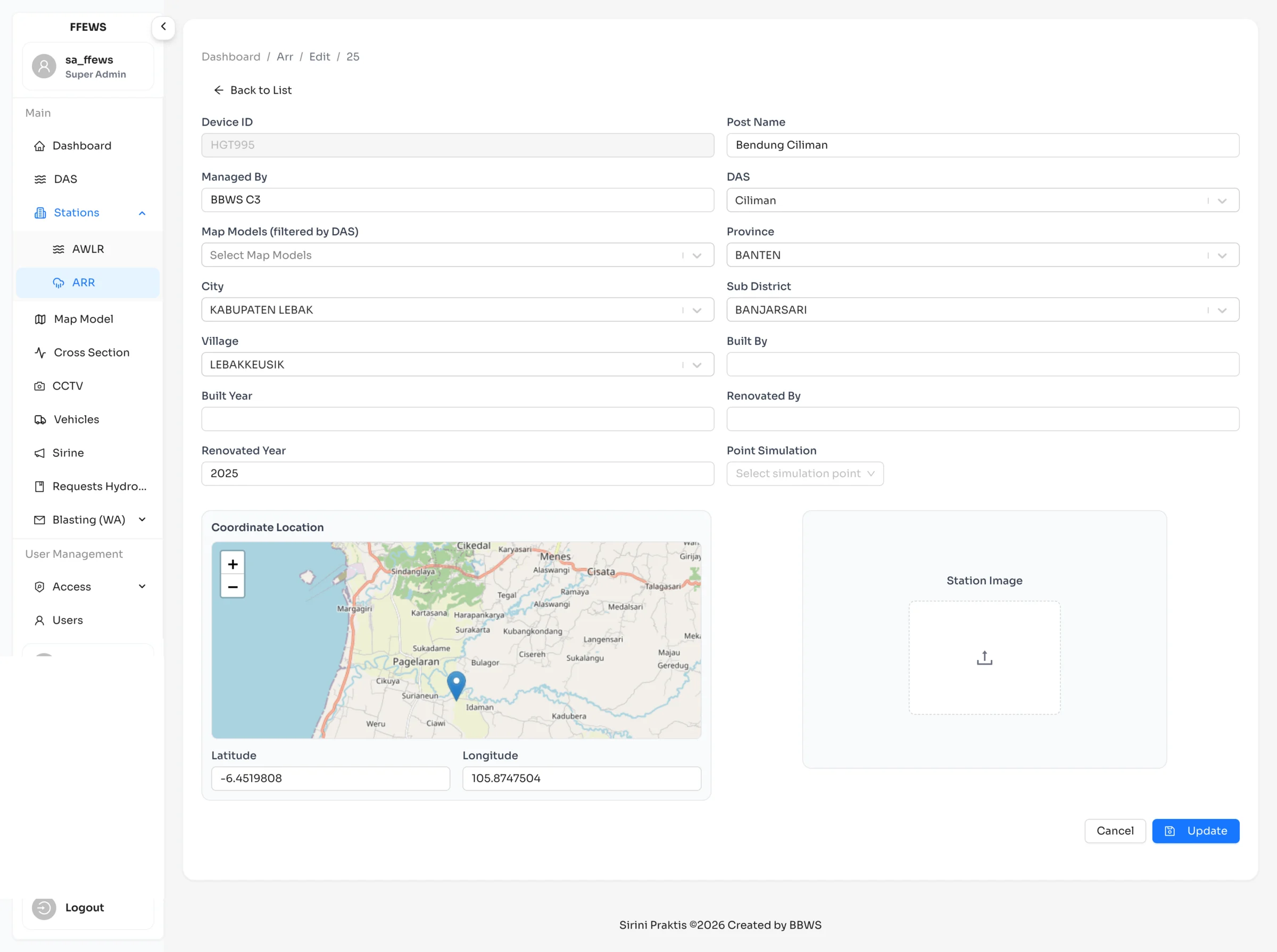This screenshot has width=1277, height=952.
Task: Click the Update button
Action: [x=1196, y=831]
